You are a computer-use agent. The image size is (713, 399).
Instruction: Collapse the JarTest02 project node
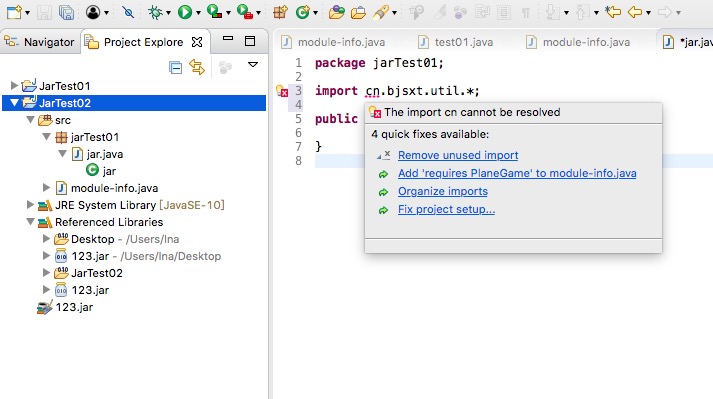(x=15, y=103)
